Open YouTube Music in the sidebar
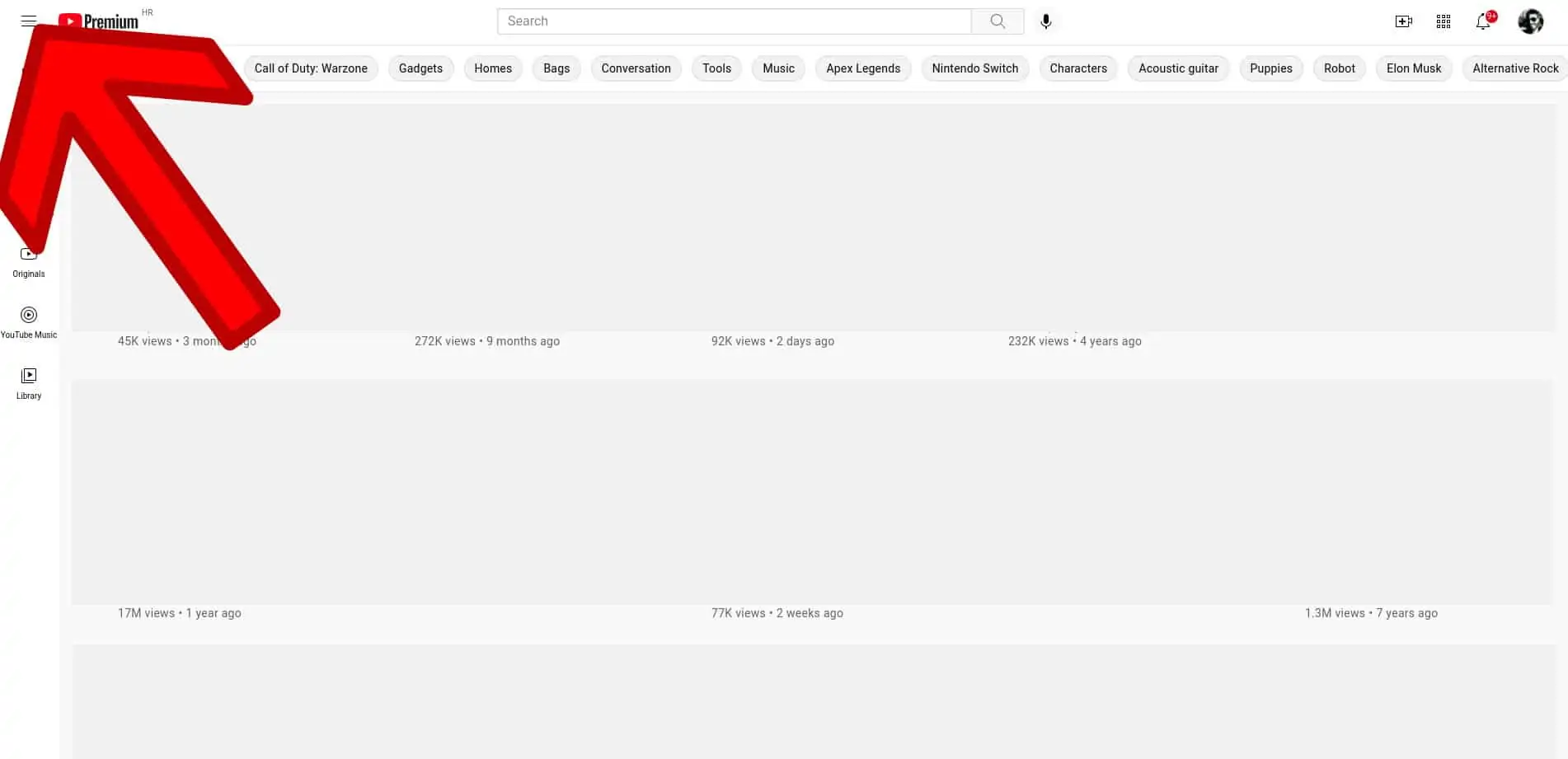The height and width of the screenshot is (759, 1568). coord(29,322)
